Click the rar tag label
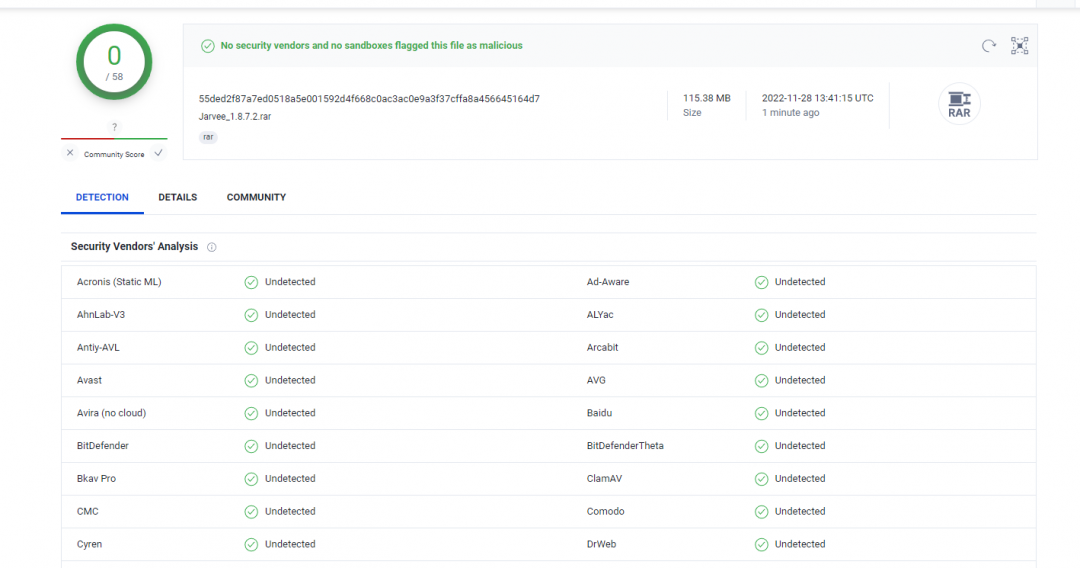The image size is (1080, 568). pyautogui.click(x=208, y=137)
